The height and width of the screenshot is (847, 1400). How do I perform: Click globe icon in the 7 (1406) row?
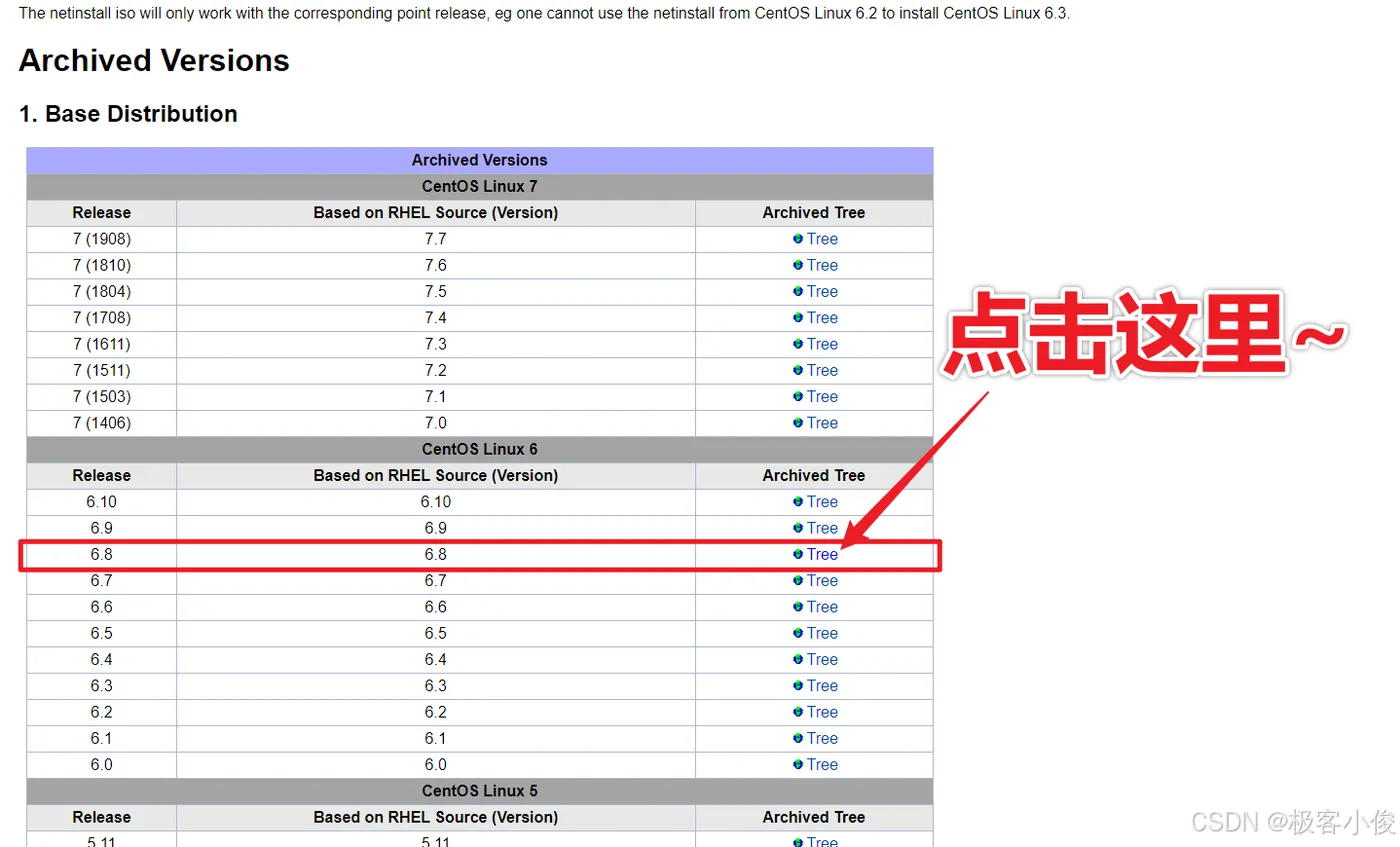798,423
